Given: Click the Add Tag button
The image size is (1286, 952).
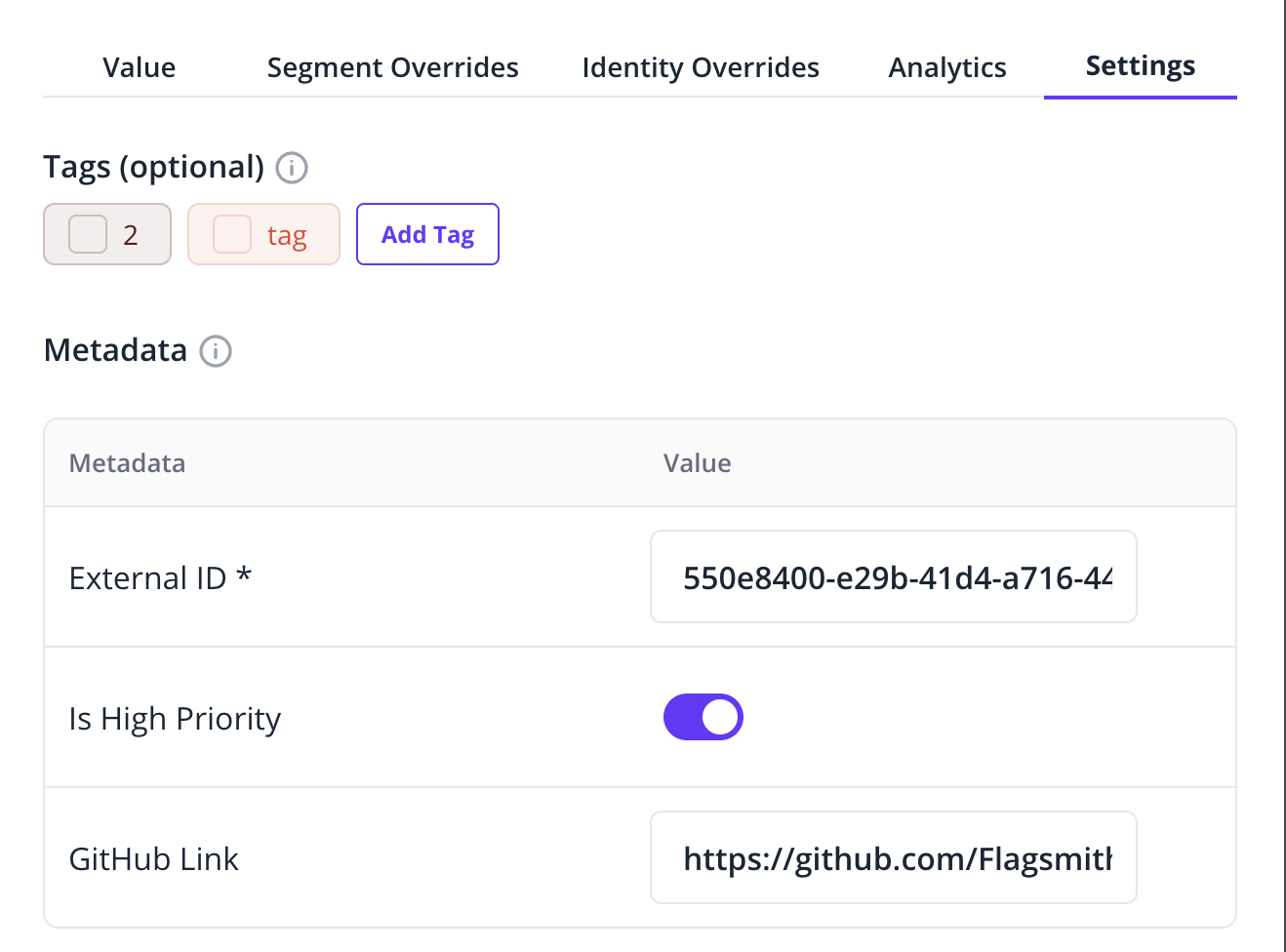Looking at the screenshot, I should coord(427,234).
